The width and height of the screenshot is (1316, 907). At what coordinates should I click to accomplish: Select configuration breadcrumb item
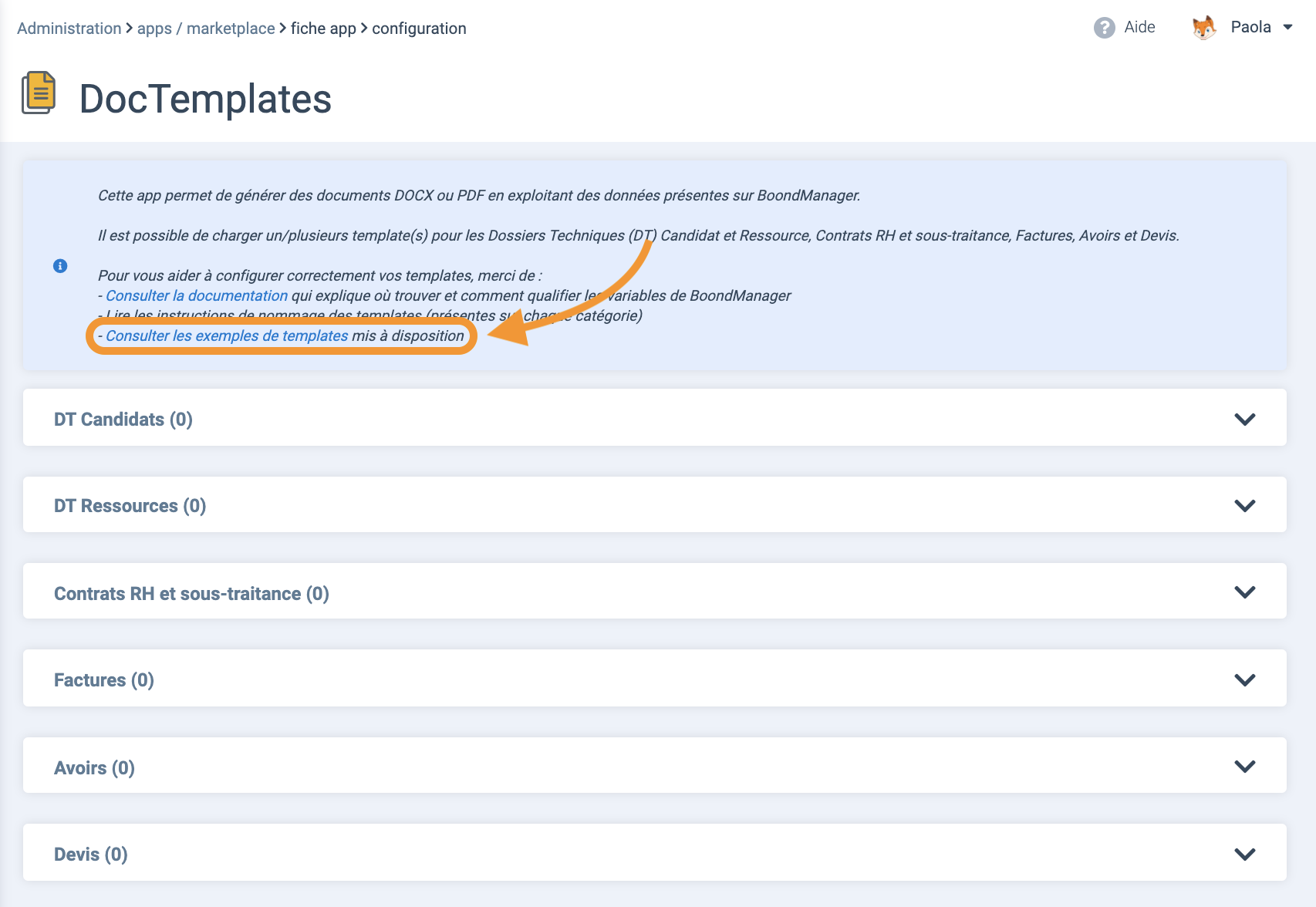tap(419, 29)
